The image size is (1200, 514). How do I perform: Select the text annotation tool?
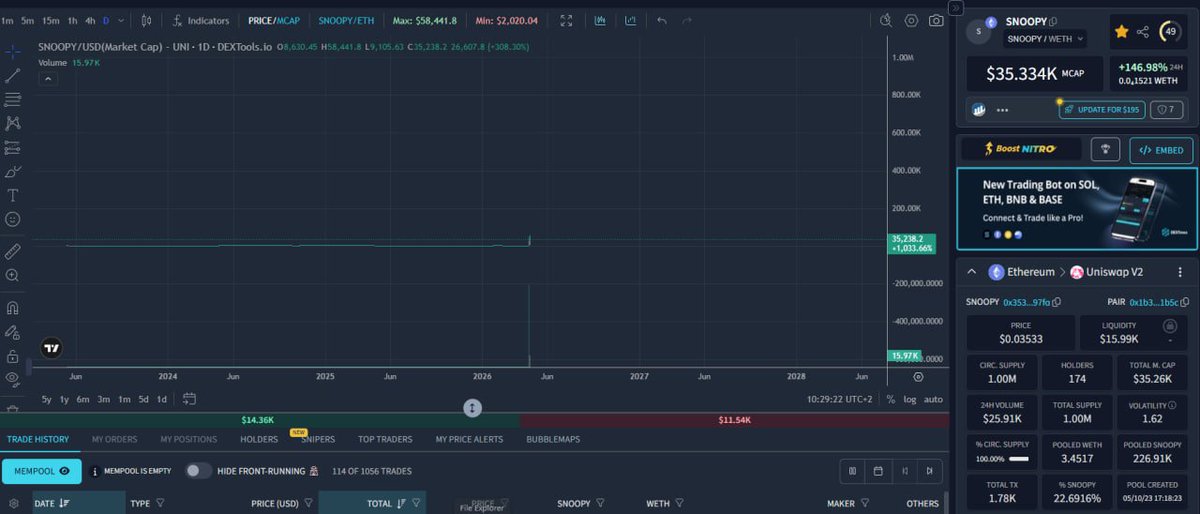click(x=13, y=195)
